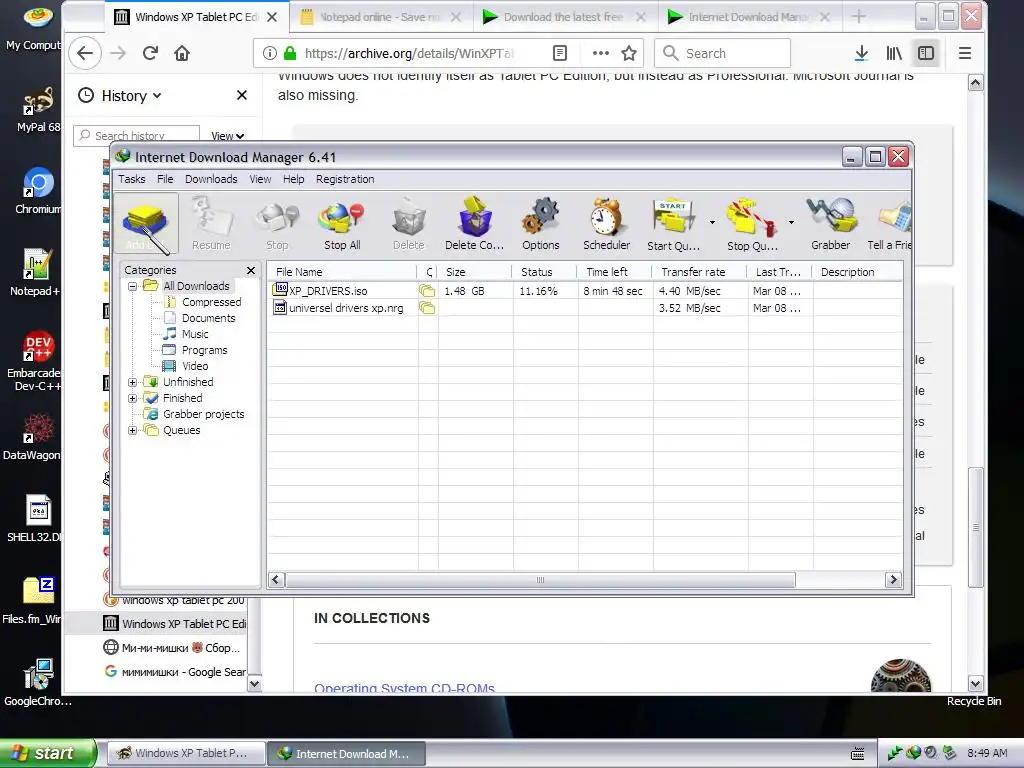Open Firefox library icon
The image size is (1024, 768).
click(x=894, y=54)
